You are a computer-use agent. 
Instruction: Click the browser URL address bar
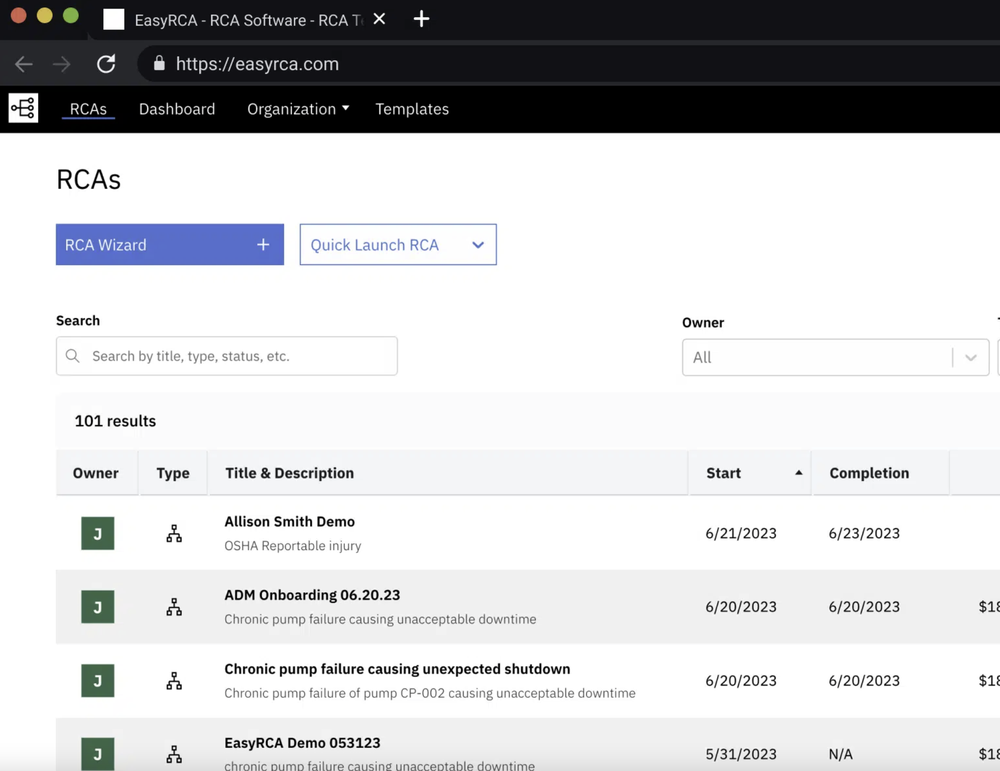click(x=568, y=64)
